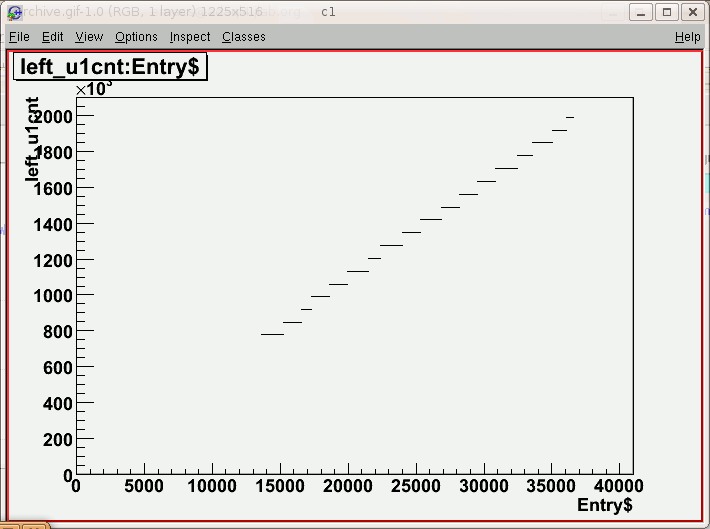Click the x-axis label 20000

click(x=348, y=486)
